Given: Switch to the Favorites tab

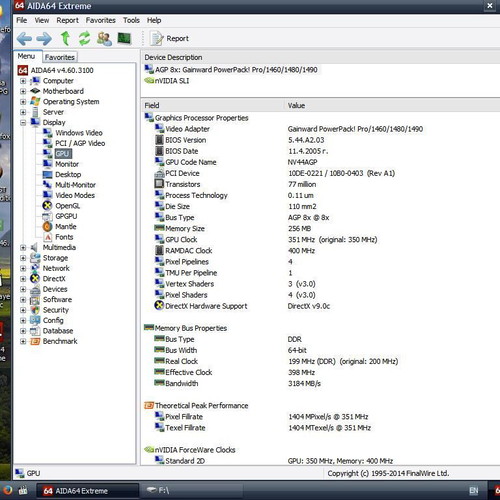Looking at the screenshot, I should [x=60, y=57].
